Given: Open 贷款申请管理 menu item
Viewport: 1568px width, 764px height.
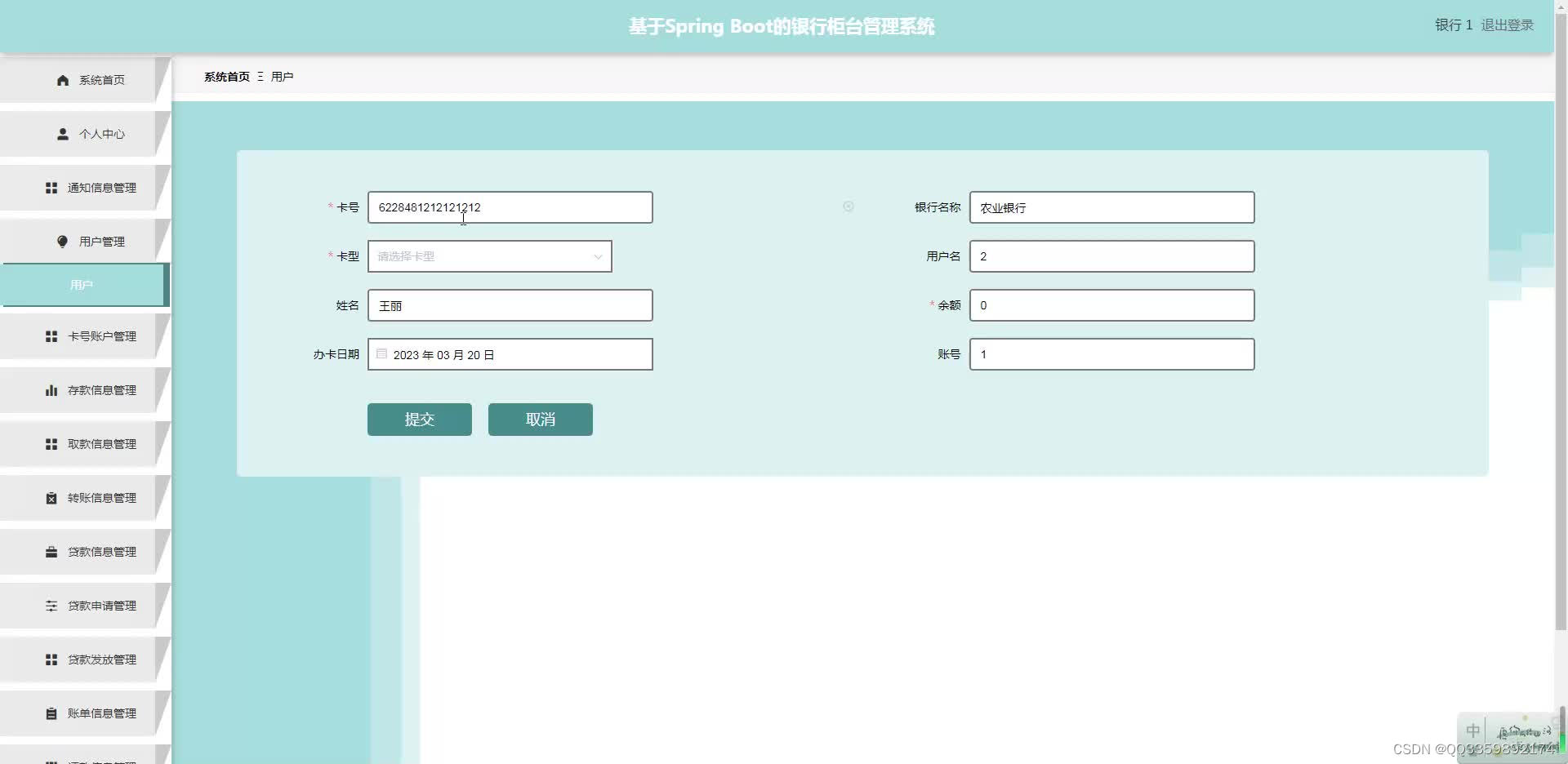Looking at the screenshot, I should 85,606.
